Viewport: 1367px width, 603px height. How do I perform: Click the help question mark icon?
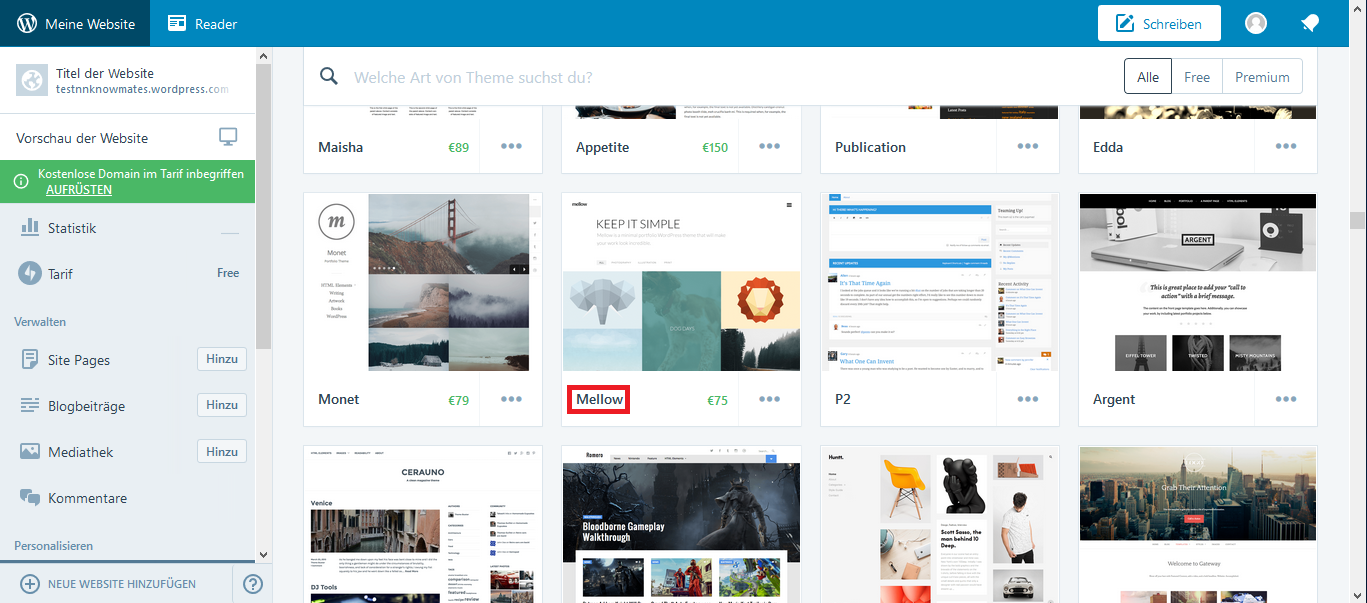[x=253, y=583]
